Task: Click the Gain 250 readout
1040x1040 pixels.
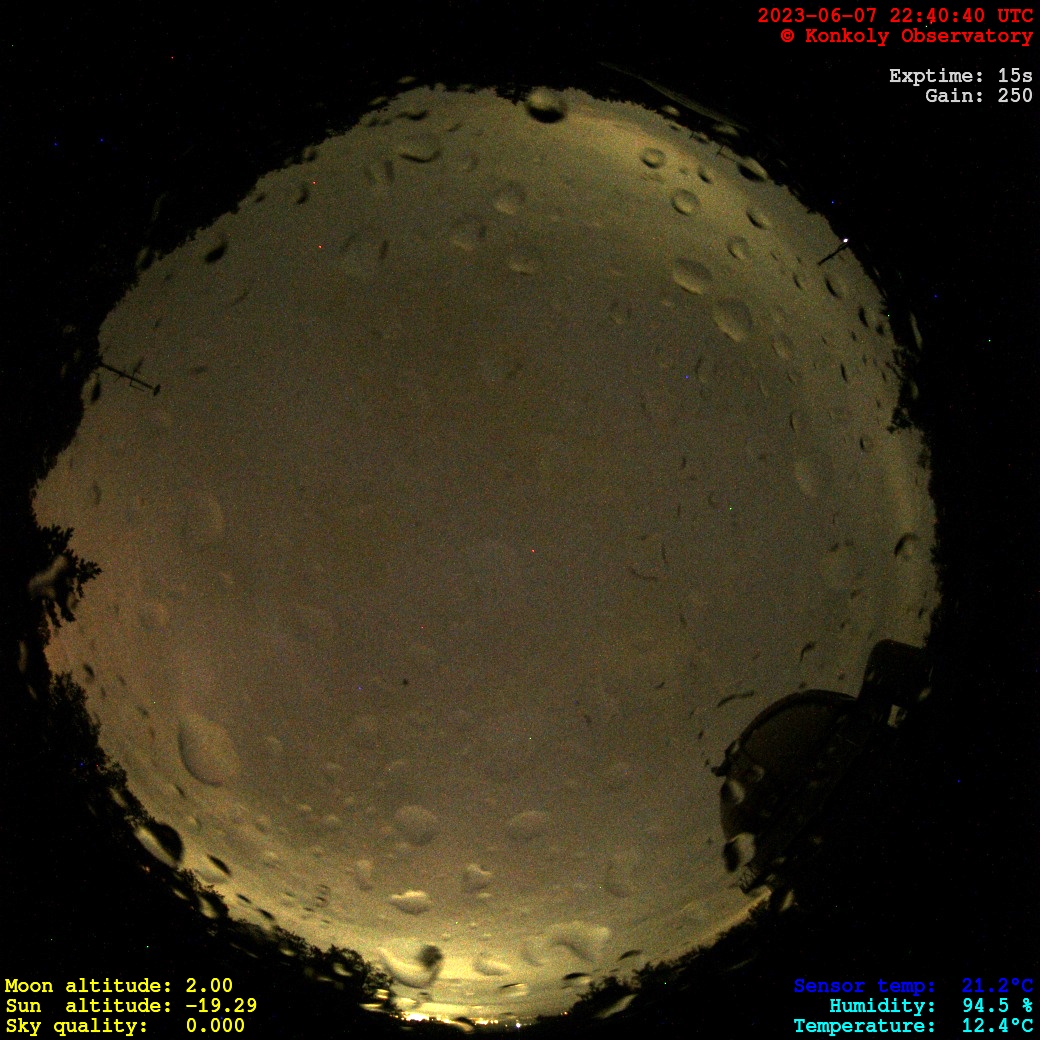Action: pos(978,96)
